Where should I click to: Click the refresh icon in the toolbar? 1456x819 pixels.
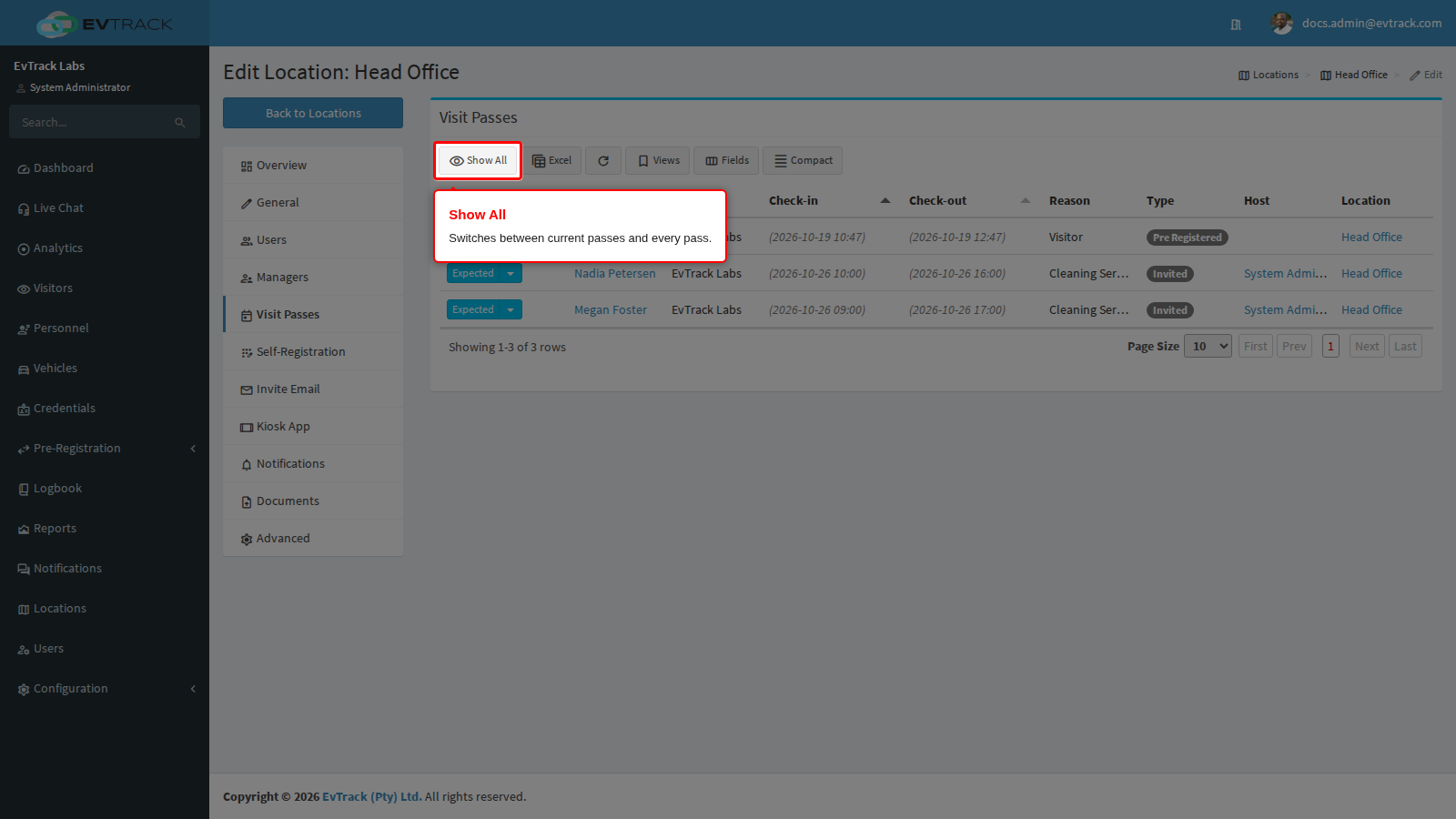[x=603, y=161]
